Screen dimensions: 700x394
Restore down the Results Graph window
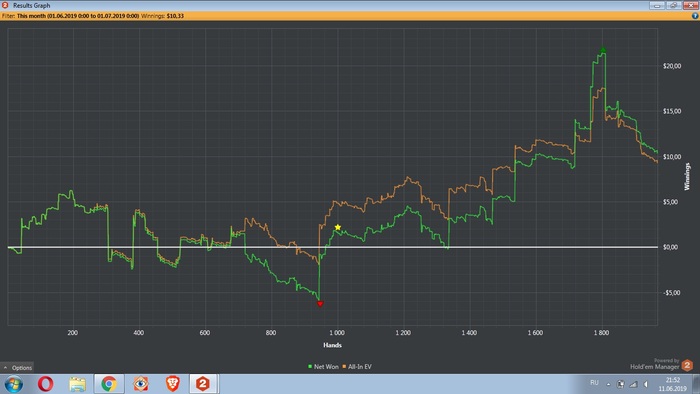pos(673,5)
